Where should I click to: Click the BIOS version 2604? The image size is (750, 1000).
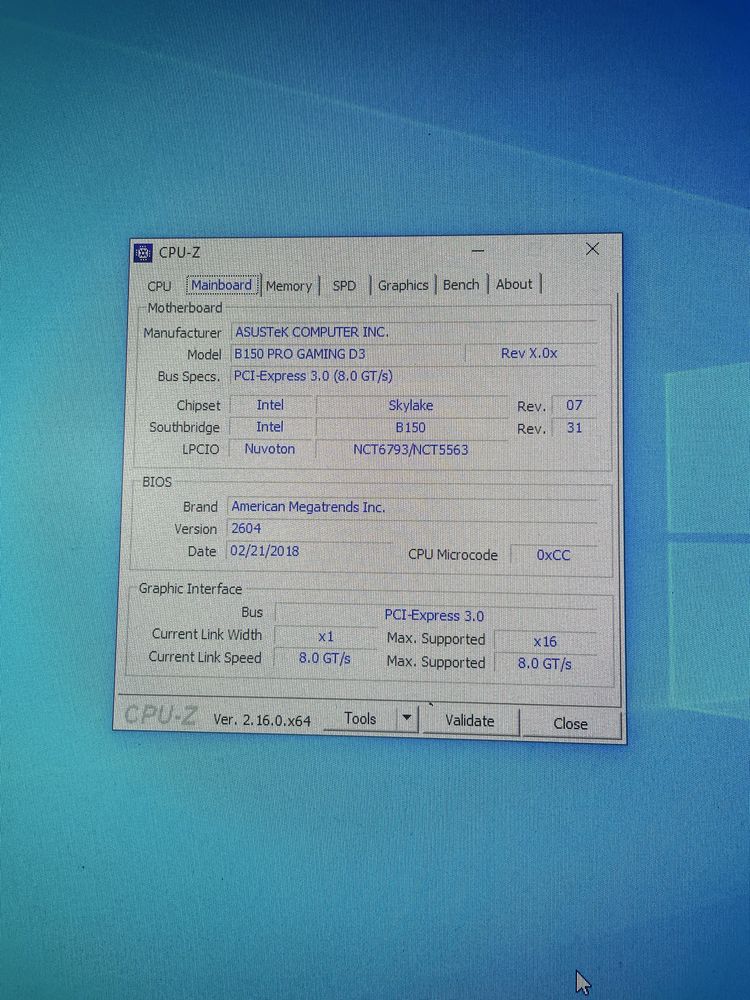(x=412, y=529)
